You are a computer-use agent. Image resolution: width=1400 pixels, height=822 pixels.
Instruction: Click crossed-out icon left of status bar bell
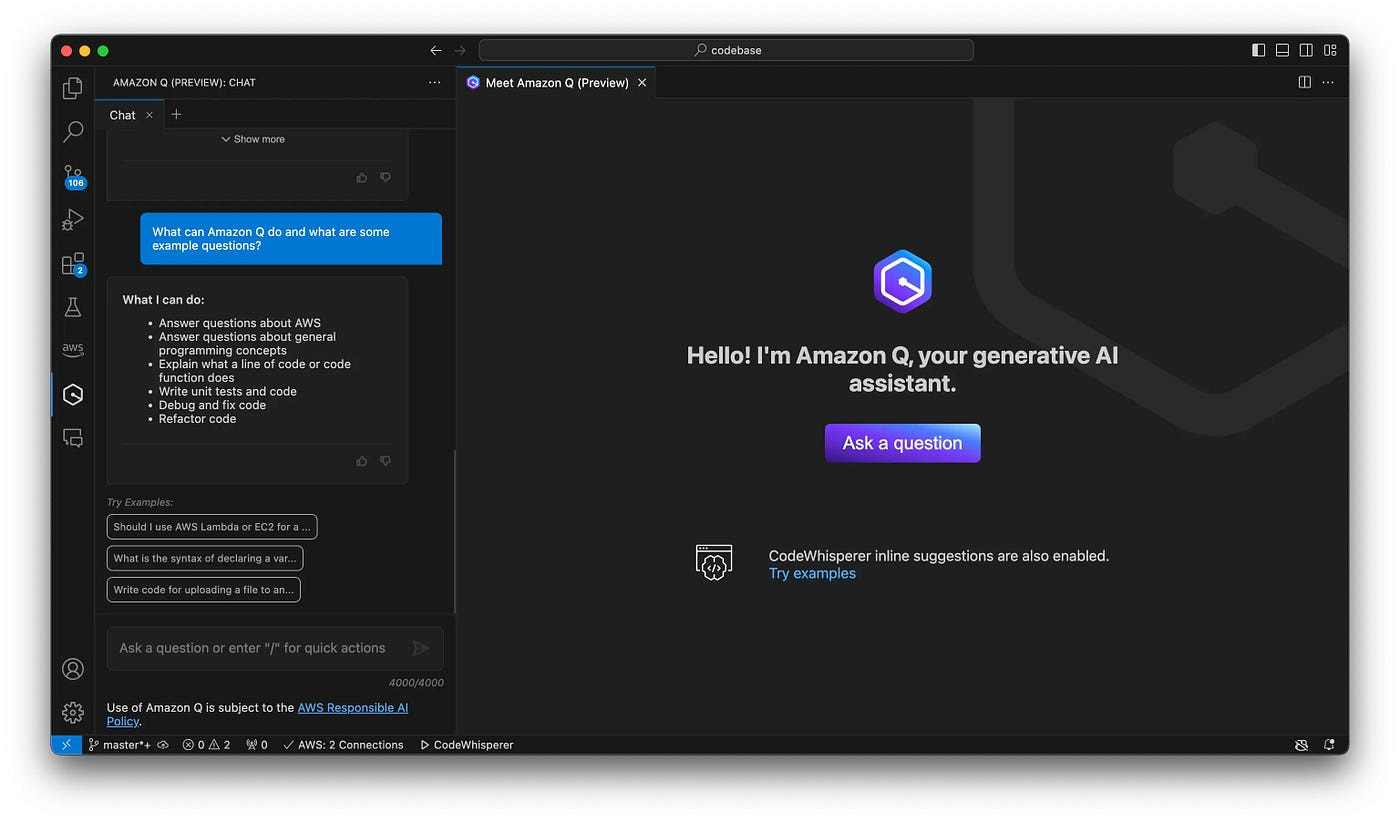pyautogui.click(x=1301, y=745)
